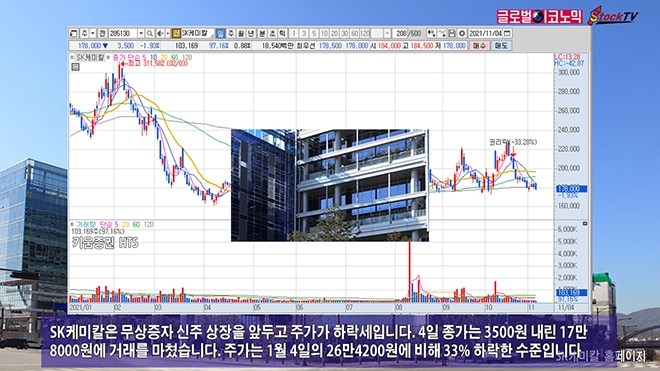Click the 2021/11/04 date input field
This screenshot has height=371, width=660.
[485, 33]
